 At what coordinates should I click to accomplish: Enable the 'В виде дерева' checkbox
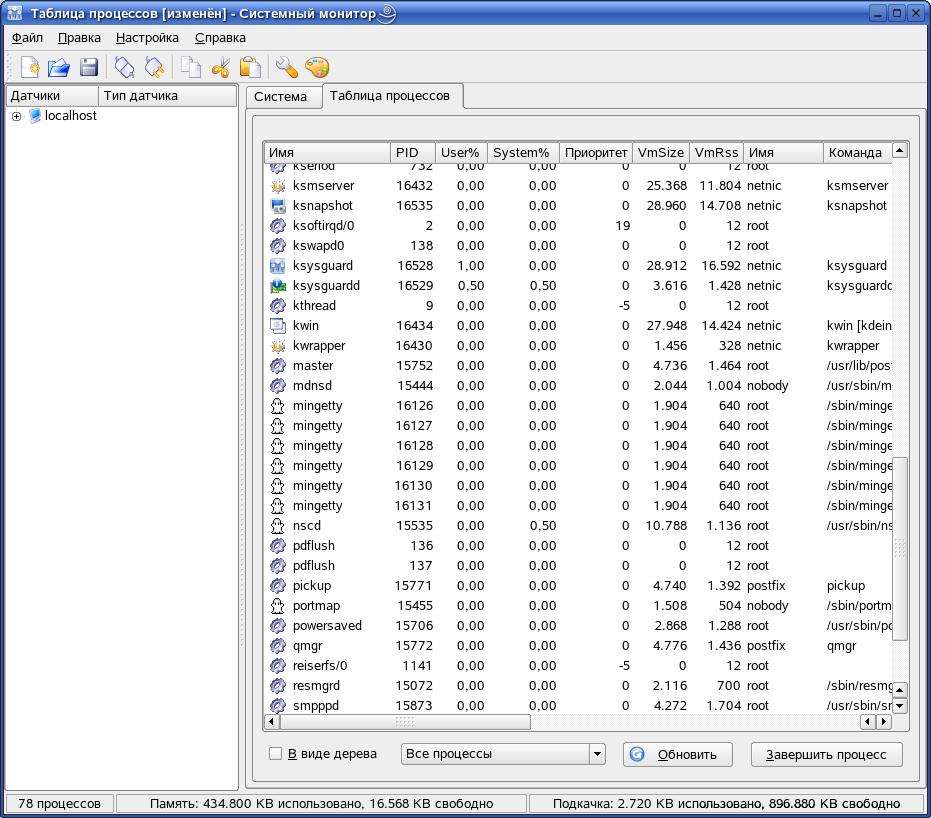[x=276, y=754]
